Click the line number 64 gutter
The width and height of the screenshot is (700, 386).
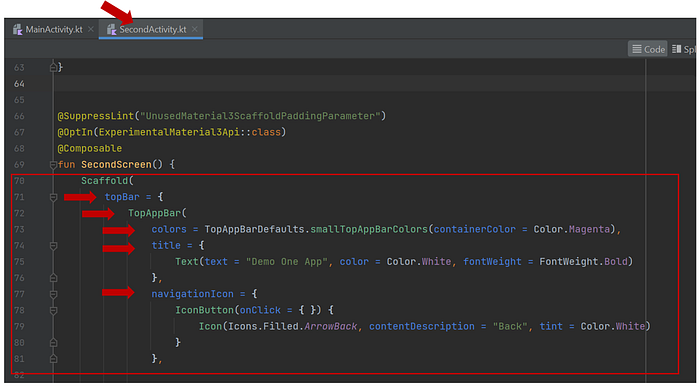19,84
